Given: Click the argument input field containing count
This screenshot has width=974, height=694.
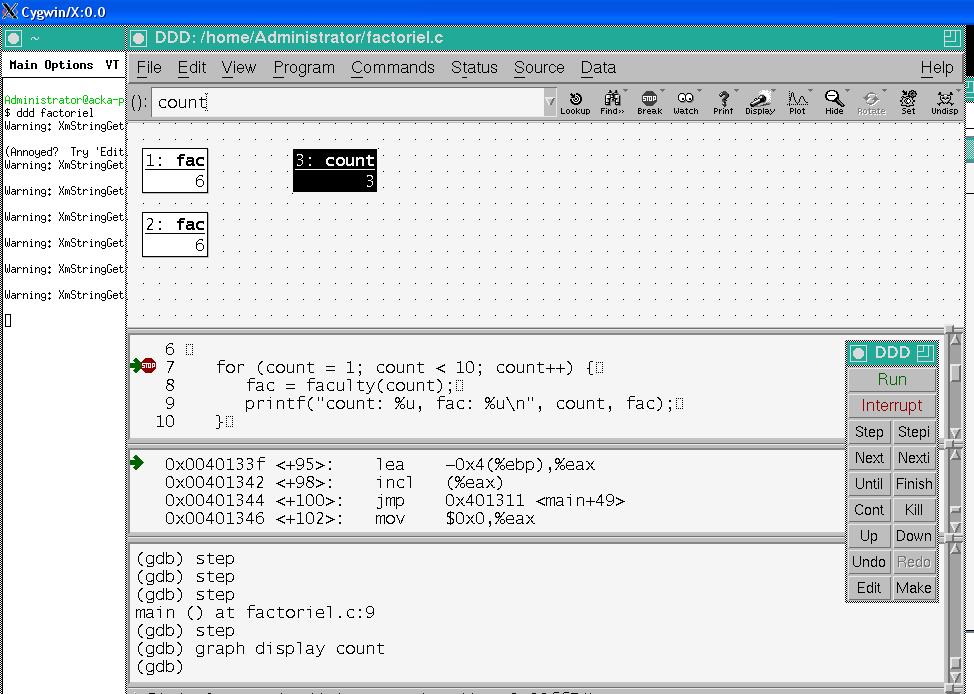Looking at the screenshot, I should [348, 102].
